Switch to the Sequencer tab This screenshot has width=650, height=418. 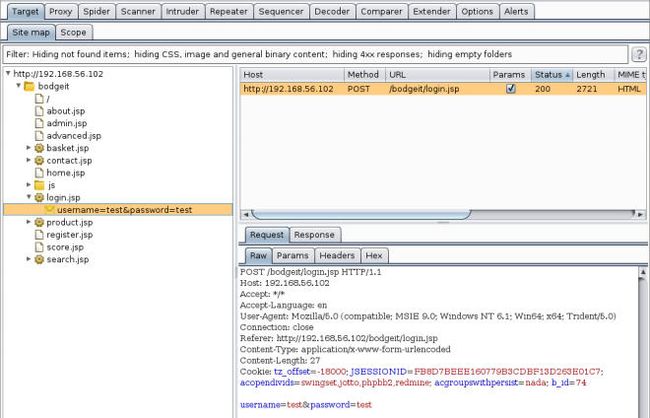[281, 12]
